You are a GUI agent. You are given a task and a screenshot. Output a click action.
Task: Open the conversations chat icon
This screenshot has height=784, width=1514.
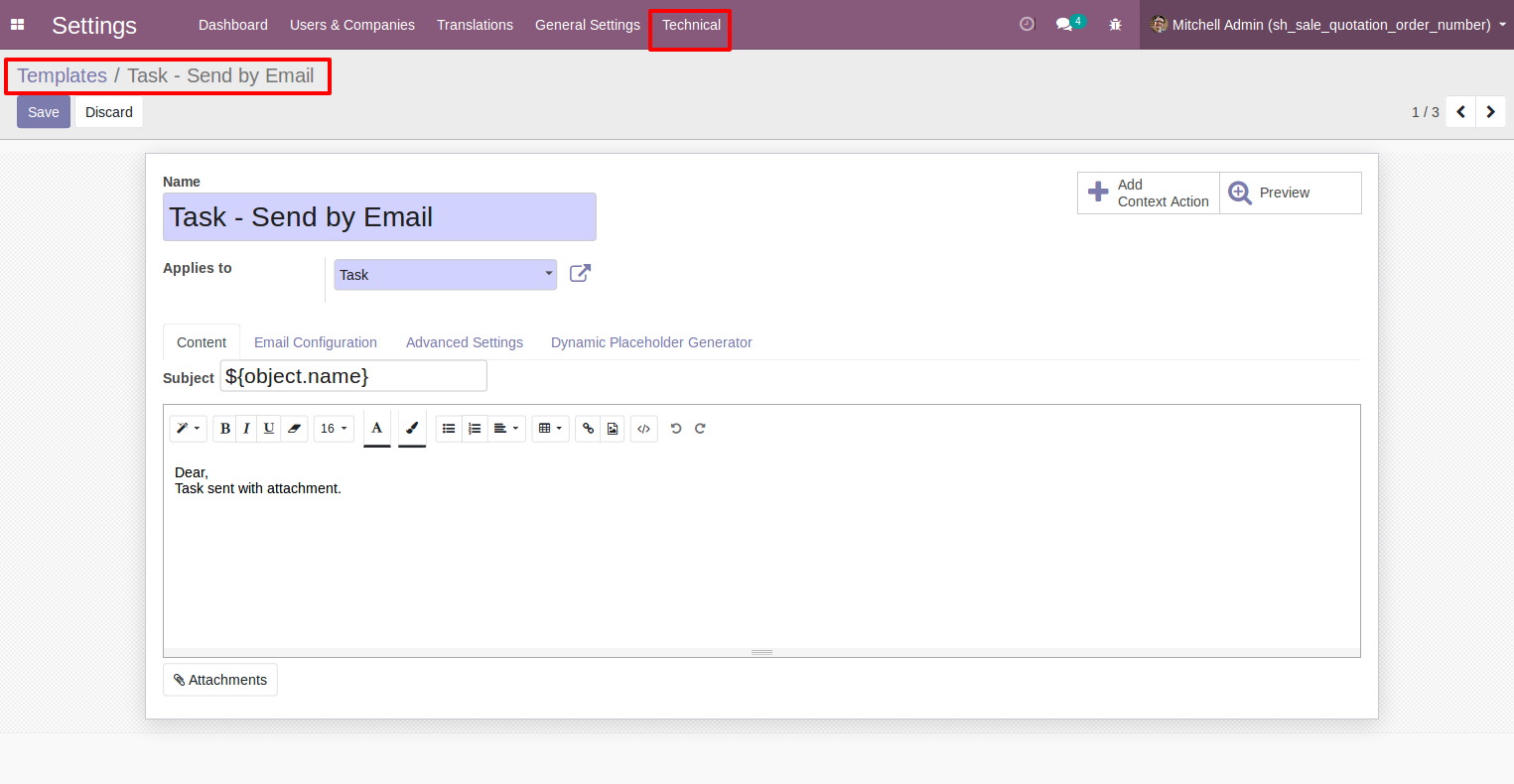click(x=1069, y=24)
